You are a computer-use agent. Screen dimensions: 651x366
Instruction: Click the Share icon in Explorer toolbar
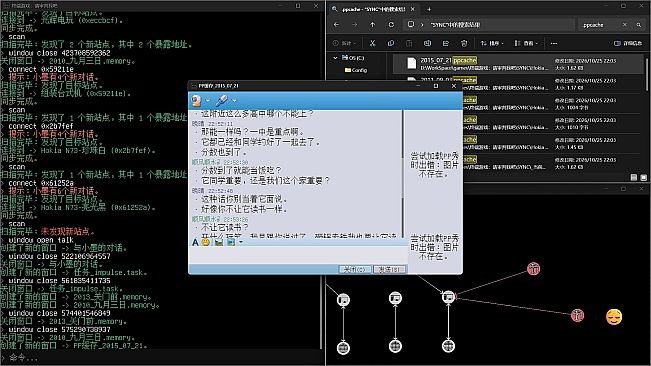point(445,43)
